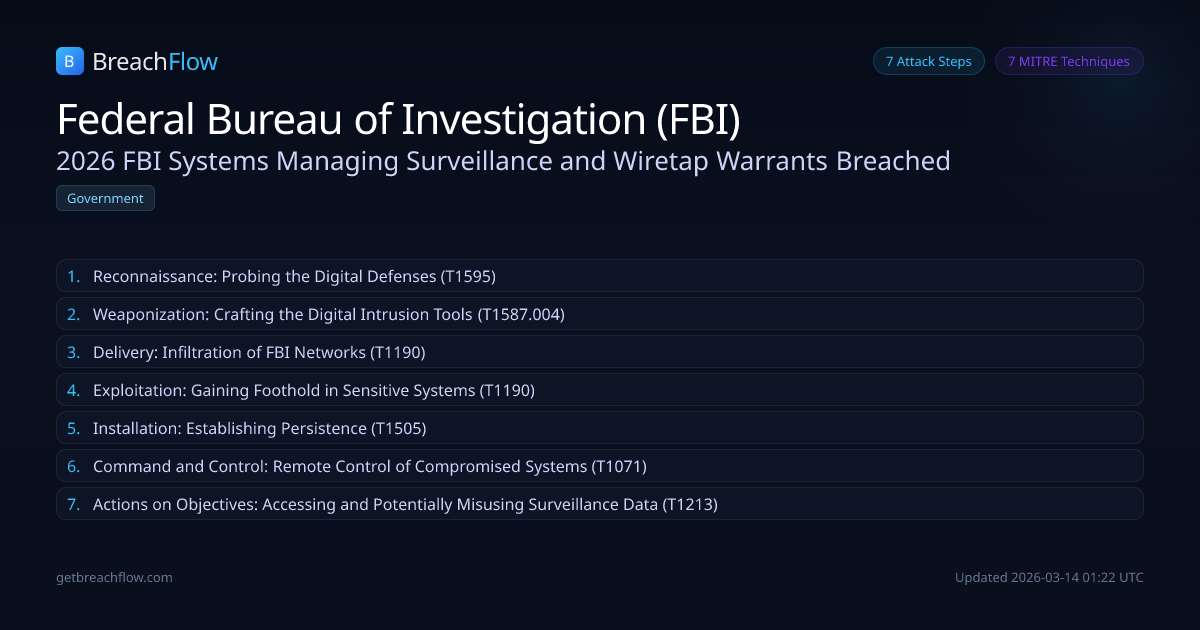
Task: Open step 2 Weaponization row
Action: (599, 314)
